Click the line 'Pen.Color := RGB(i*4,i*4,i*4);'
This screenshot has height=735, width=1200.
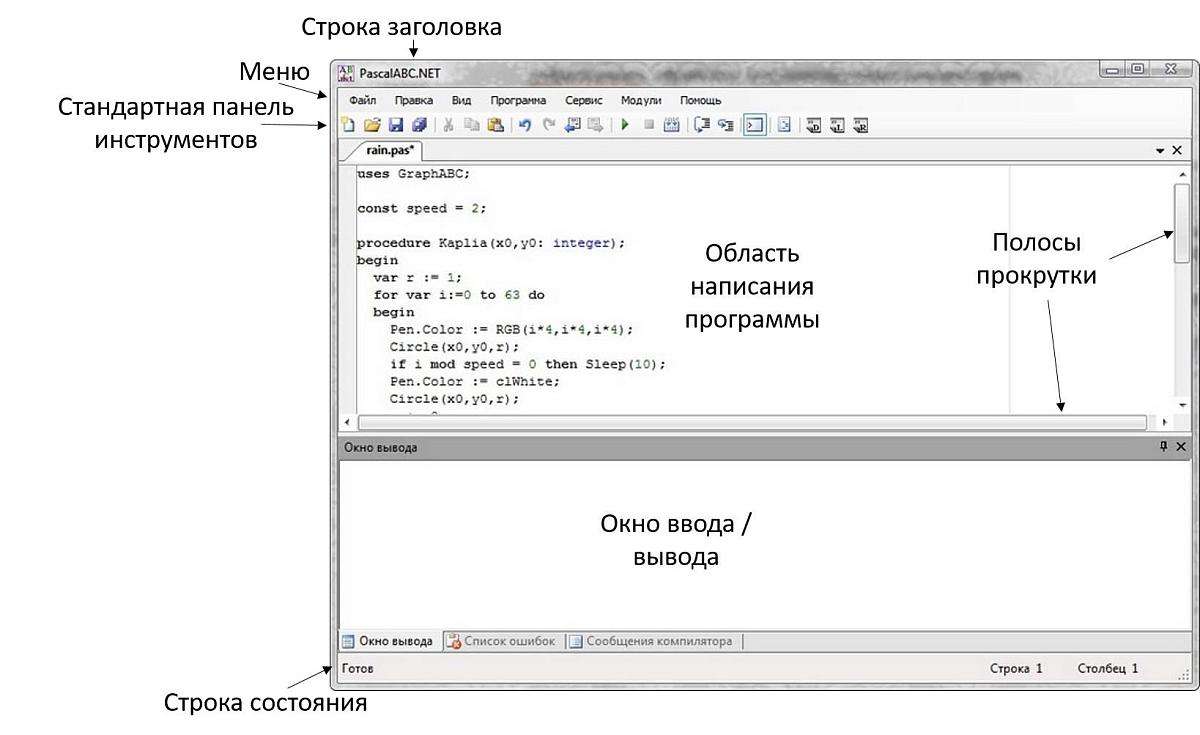pos(512,330)
